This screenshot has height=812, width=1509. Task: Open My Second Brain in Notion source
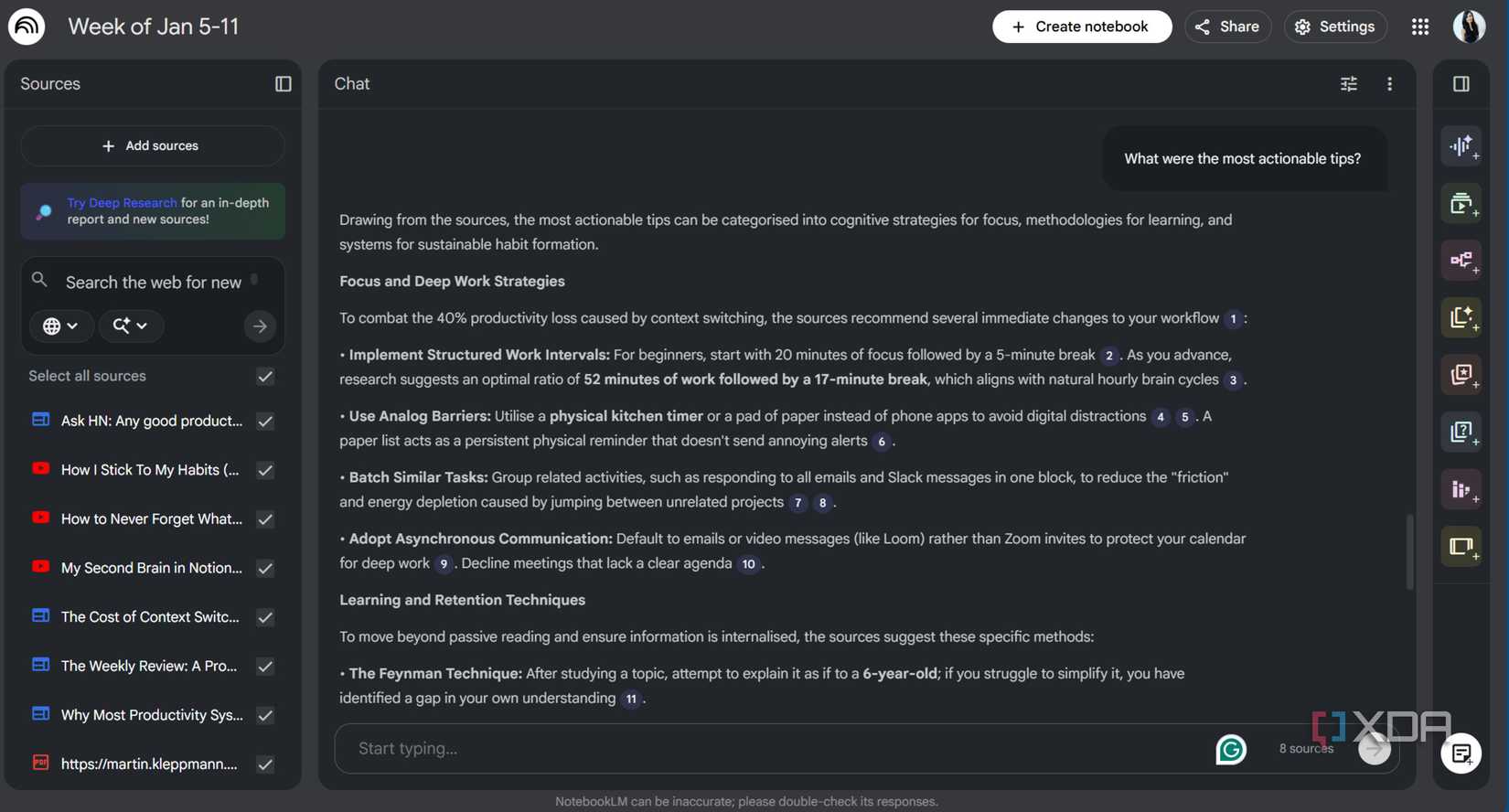(x=151, y=568)
